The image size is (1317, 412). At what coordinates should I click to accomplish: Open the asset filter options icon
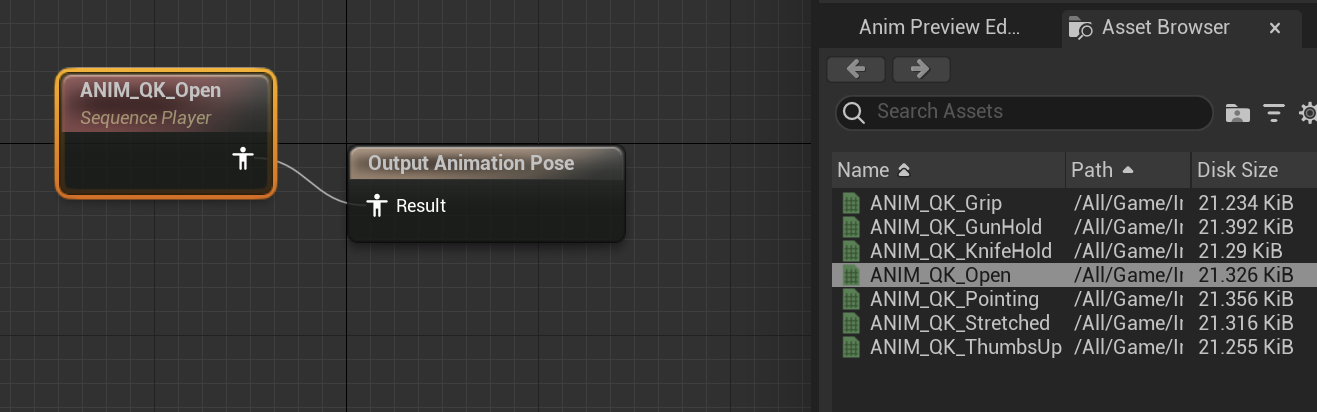pyautogui.click(x=1273, y=113)
